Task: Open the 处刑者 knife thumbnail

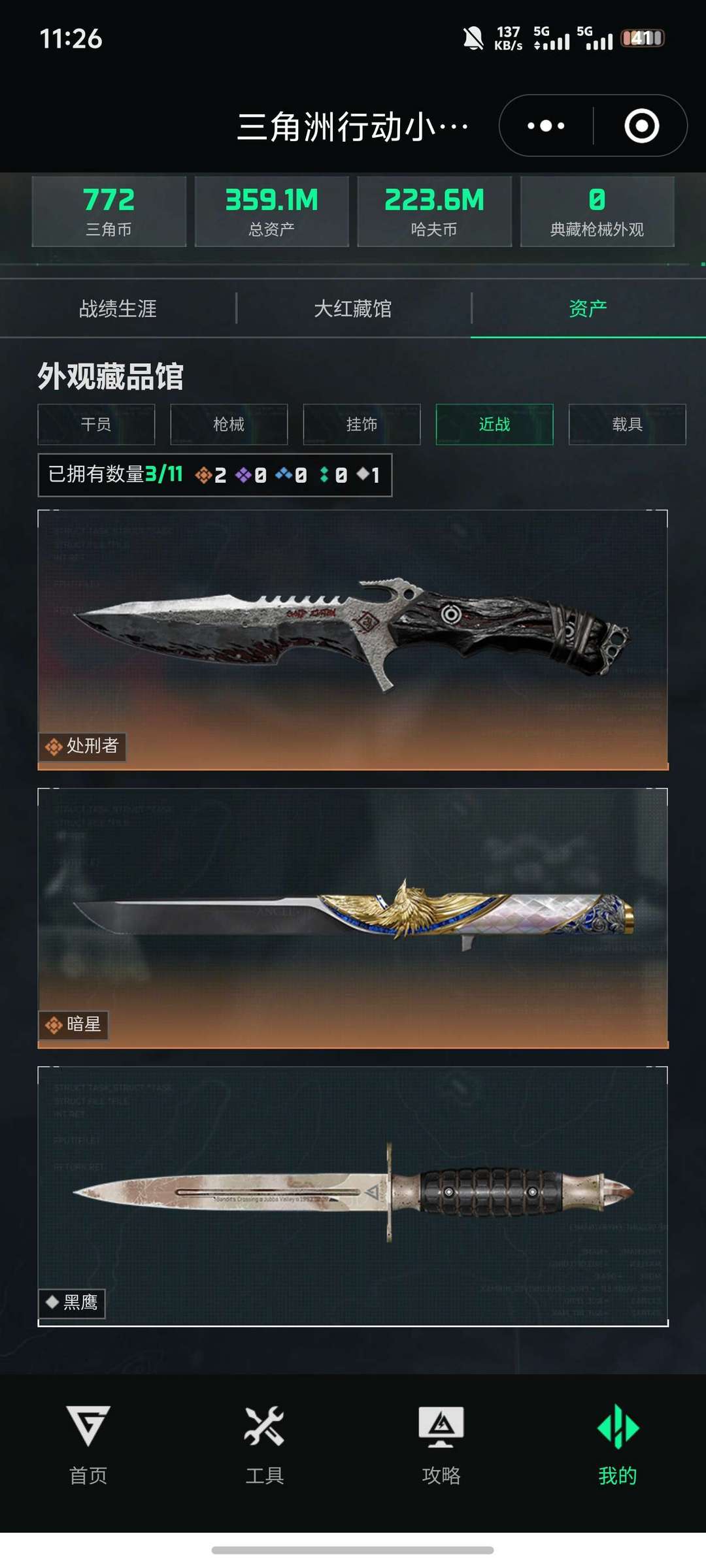Action: [353, 640]
